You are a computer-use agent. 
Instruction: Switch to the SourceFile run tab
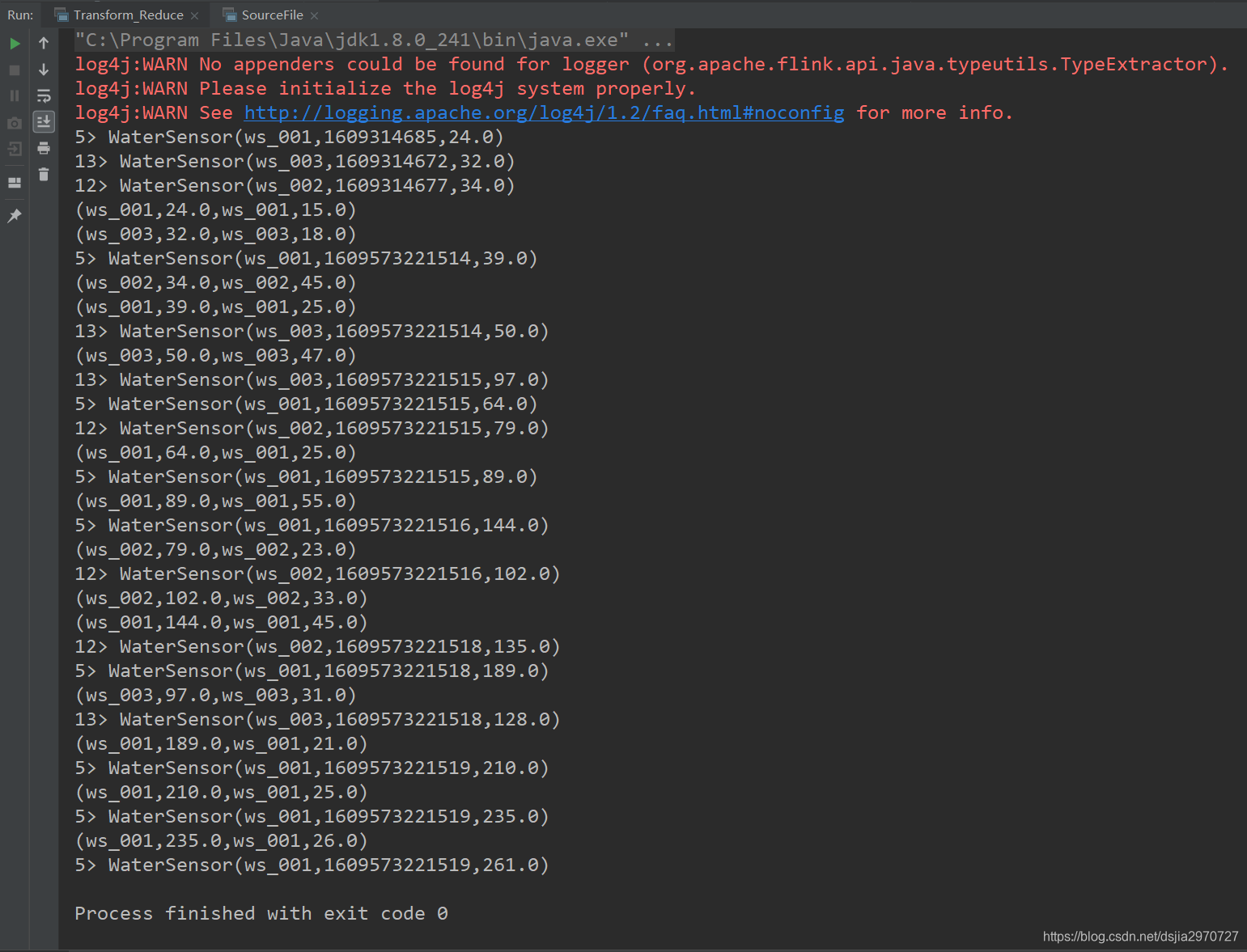tap(272, 15)
